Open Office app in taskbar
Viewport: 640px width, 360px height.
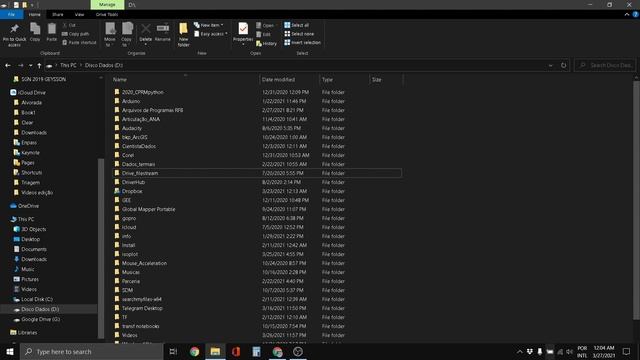click(x=236, y=351)
